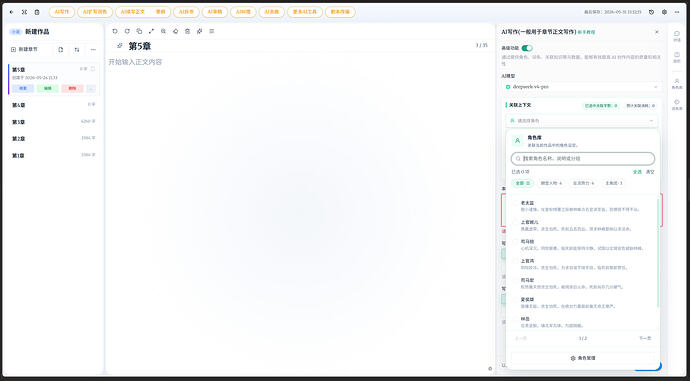Click the small icon beside the 第5章 title
Viewport: 690px width, 381px height.
pos(119,46)
